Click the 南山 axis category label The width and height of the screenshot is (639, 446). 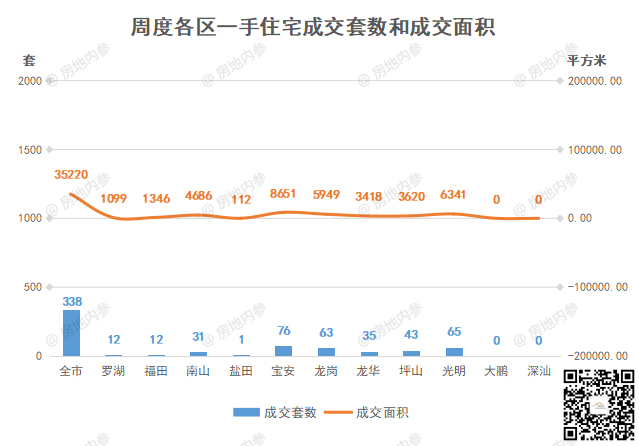coord(198,371)
